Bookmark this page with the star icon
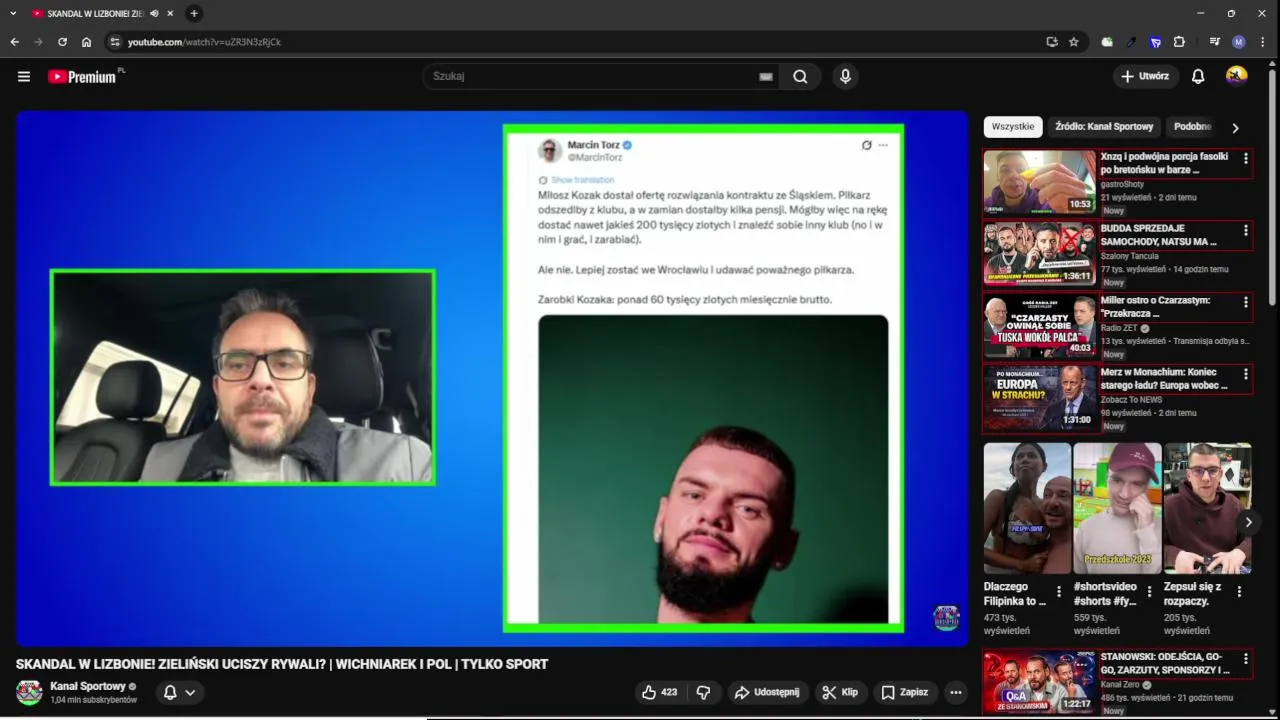The height and width of the screenshot is (720, 1280). pyautogui.click(x=1074, y=42)
